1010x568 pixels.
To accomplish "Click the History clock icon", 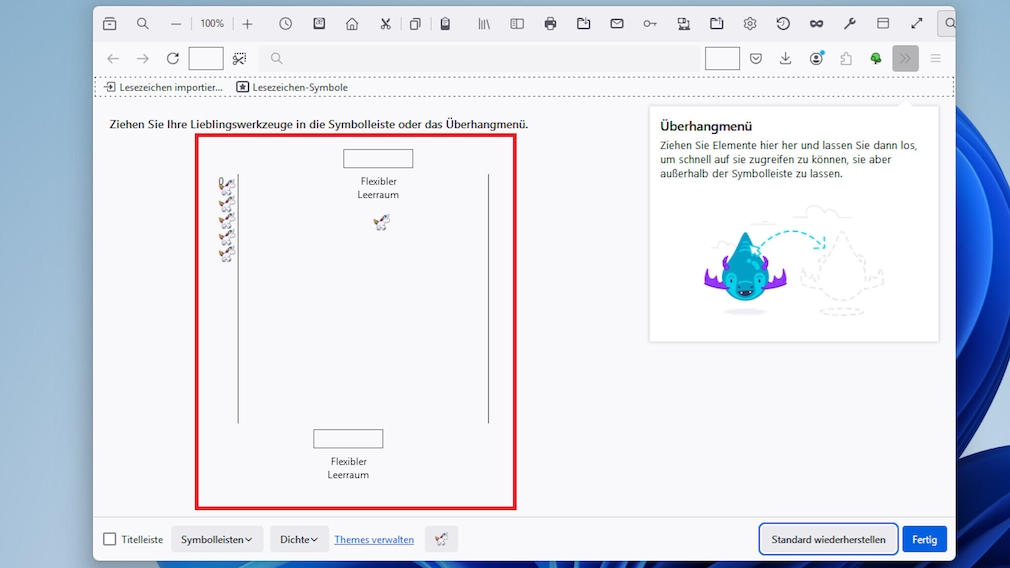I will point(285,23).
